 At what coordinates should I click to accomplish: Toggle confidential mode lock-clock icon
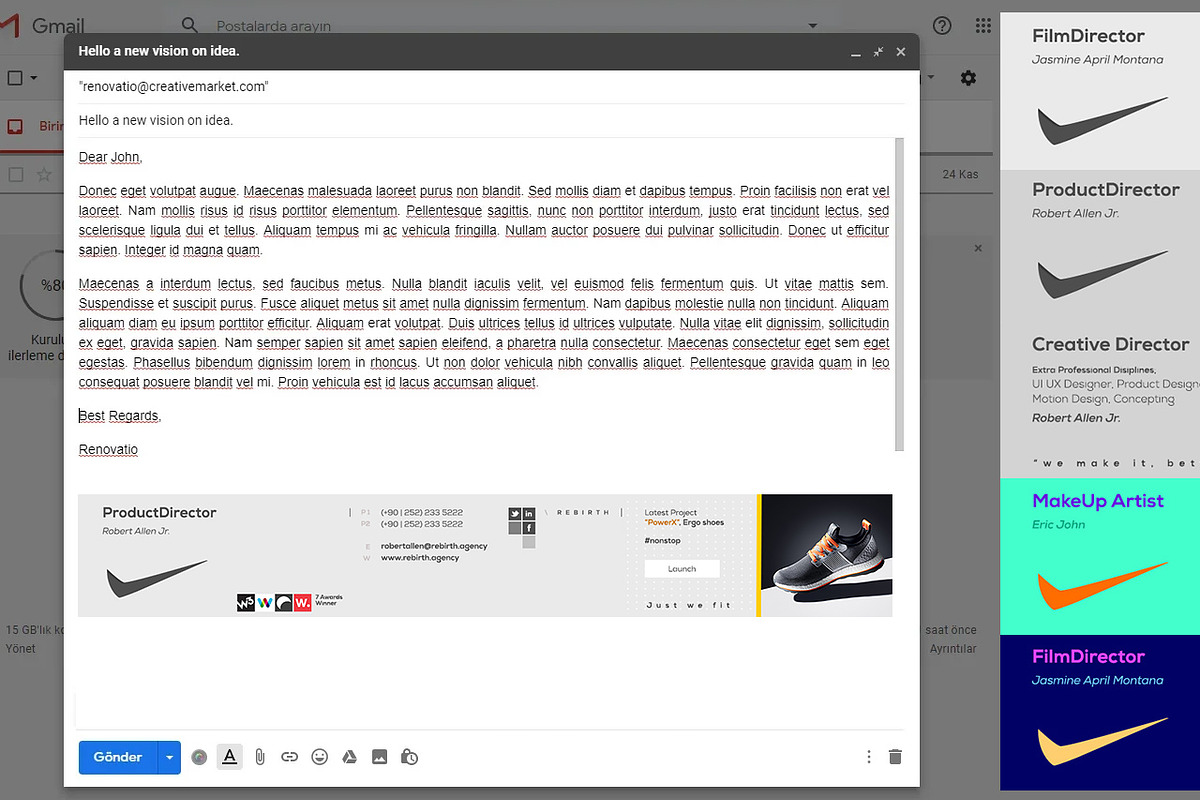click(409, 757)
